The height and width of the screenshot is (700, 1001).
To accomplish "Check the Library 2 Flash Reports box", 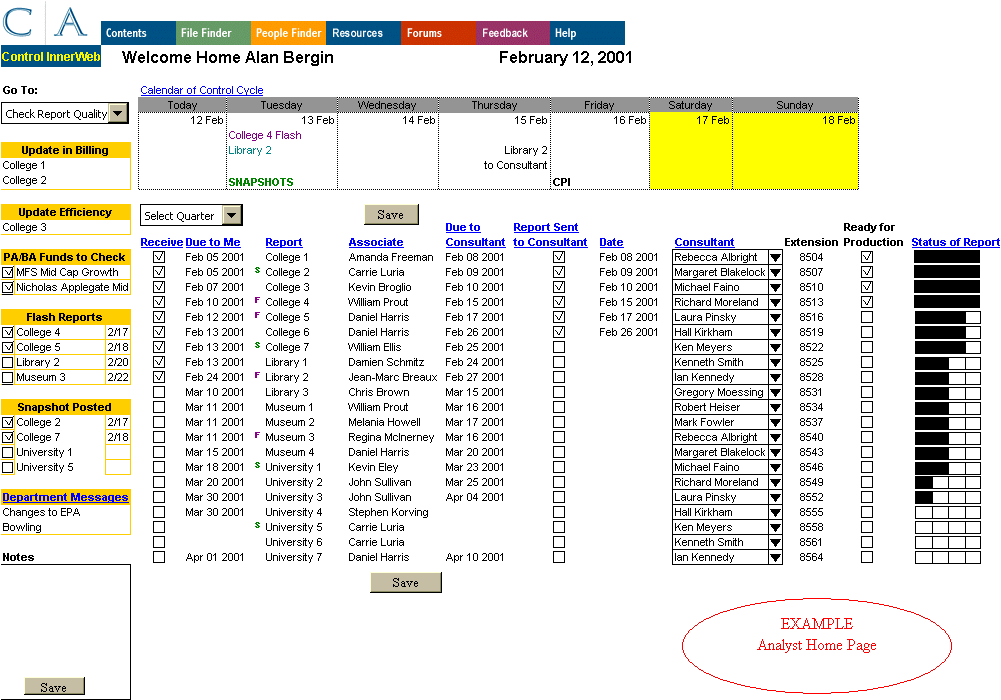I will pos(8,362).
